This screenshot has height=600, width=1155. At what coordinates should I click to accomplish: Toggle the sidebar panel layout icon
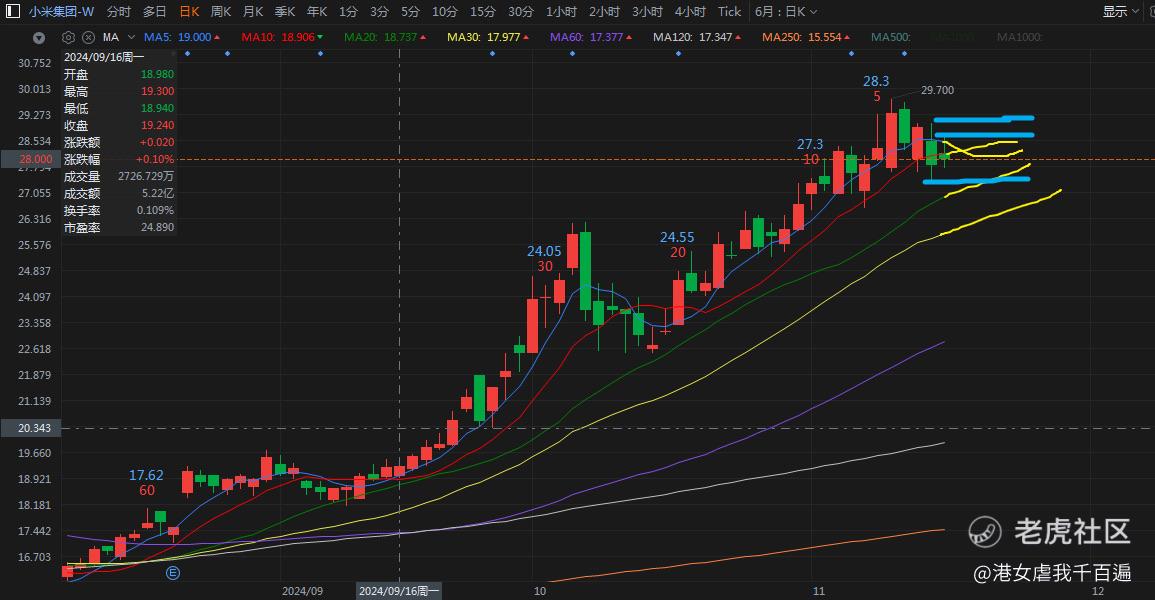coord(13,12)
